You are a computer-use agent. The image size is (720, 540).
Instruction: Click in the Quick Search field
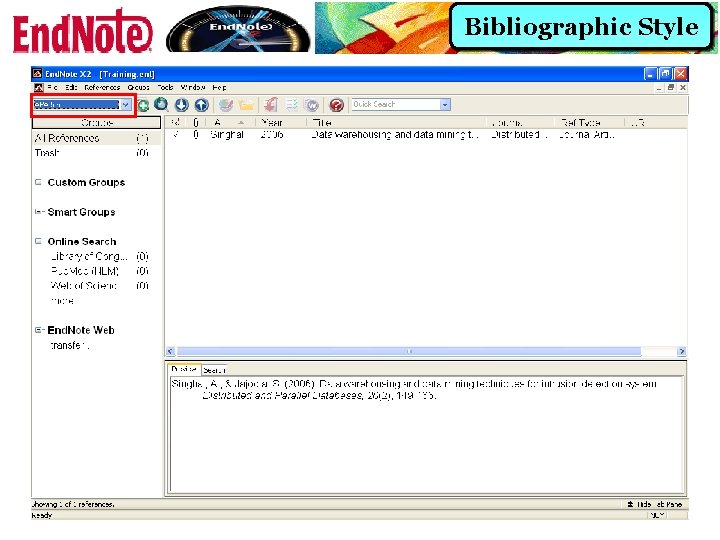click(x=396, y=105)
